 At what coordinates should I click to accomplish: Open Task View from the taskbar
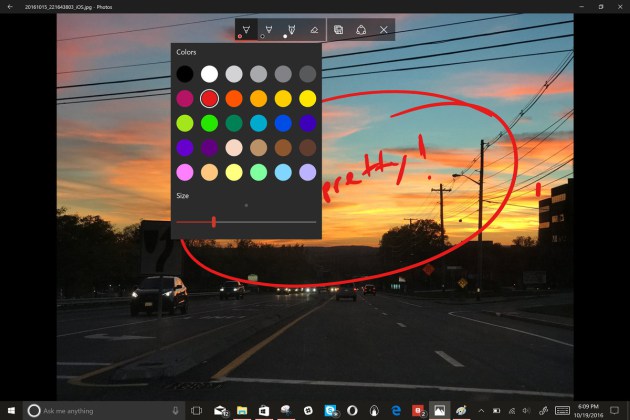tap(197, 410)
